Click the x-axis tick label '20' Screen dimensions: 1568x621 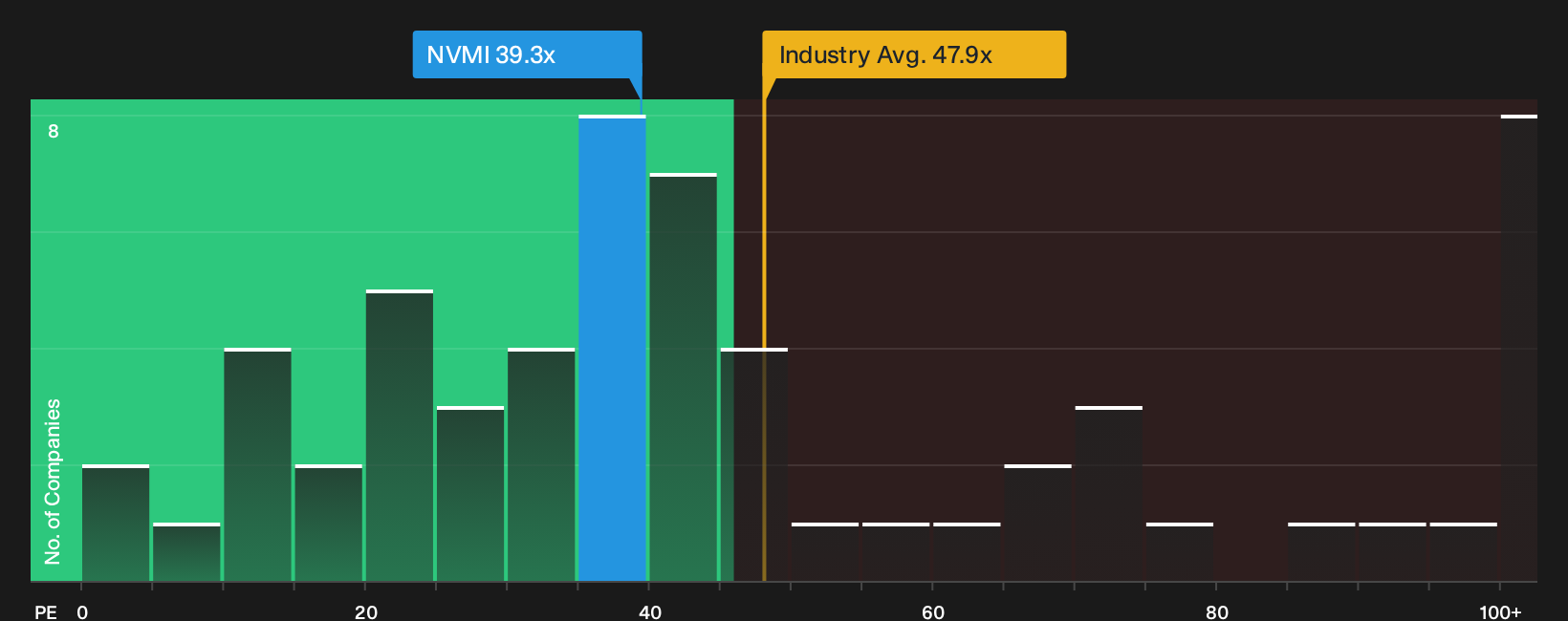coord(366,611)
